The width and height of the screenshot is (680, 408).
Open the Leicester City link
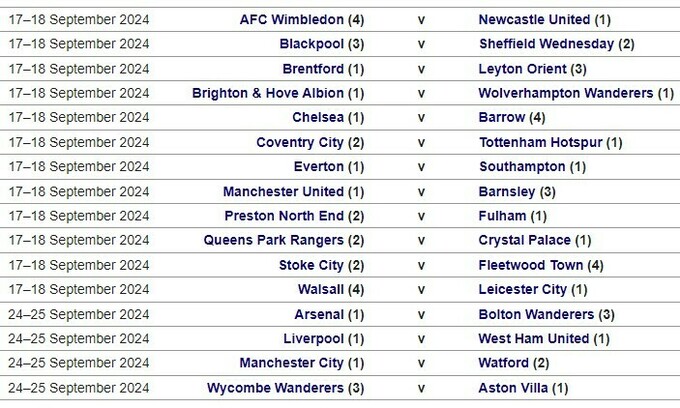tap(523, 289)
